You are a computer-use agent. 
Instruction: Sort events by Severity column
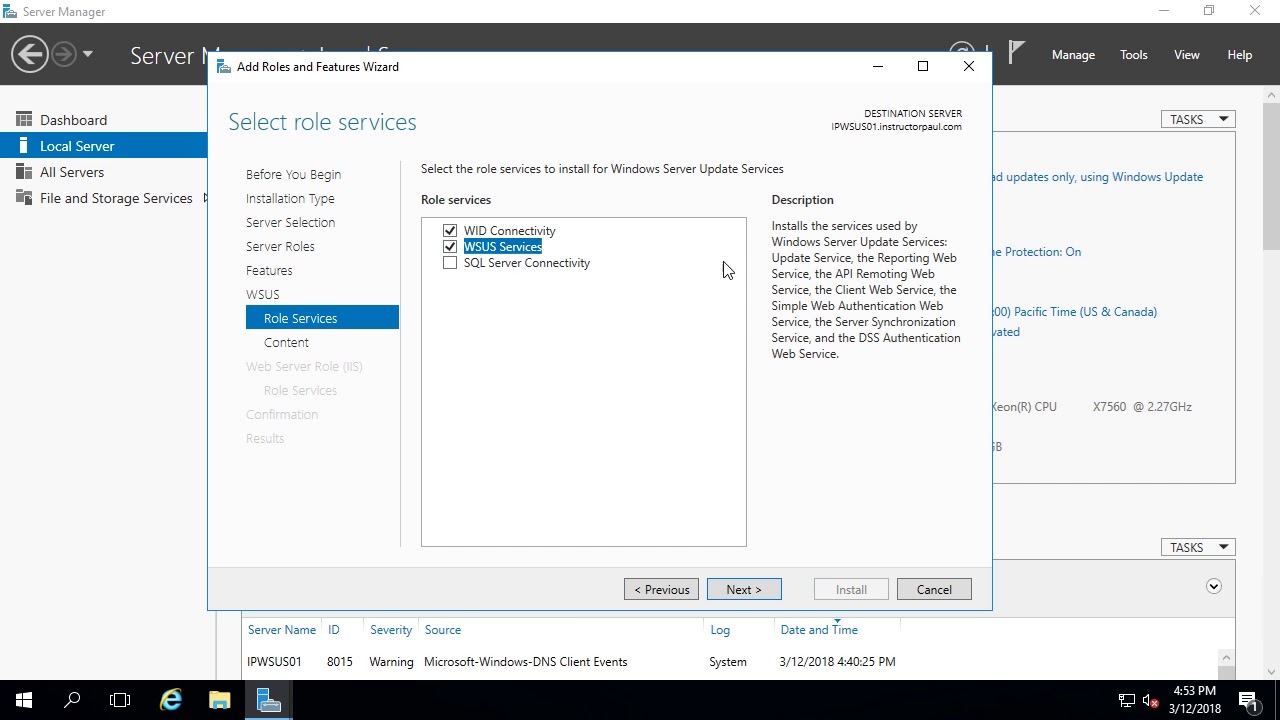pos(391,630)
